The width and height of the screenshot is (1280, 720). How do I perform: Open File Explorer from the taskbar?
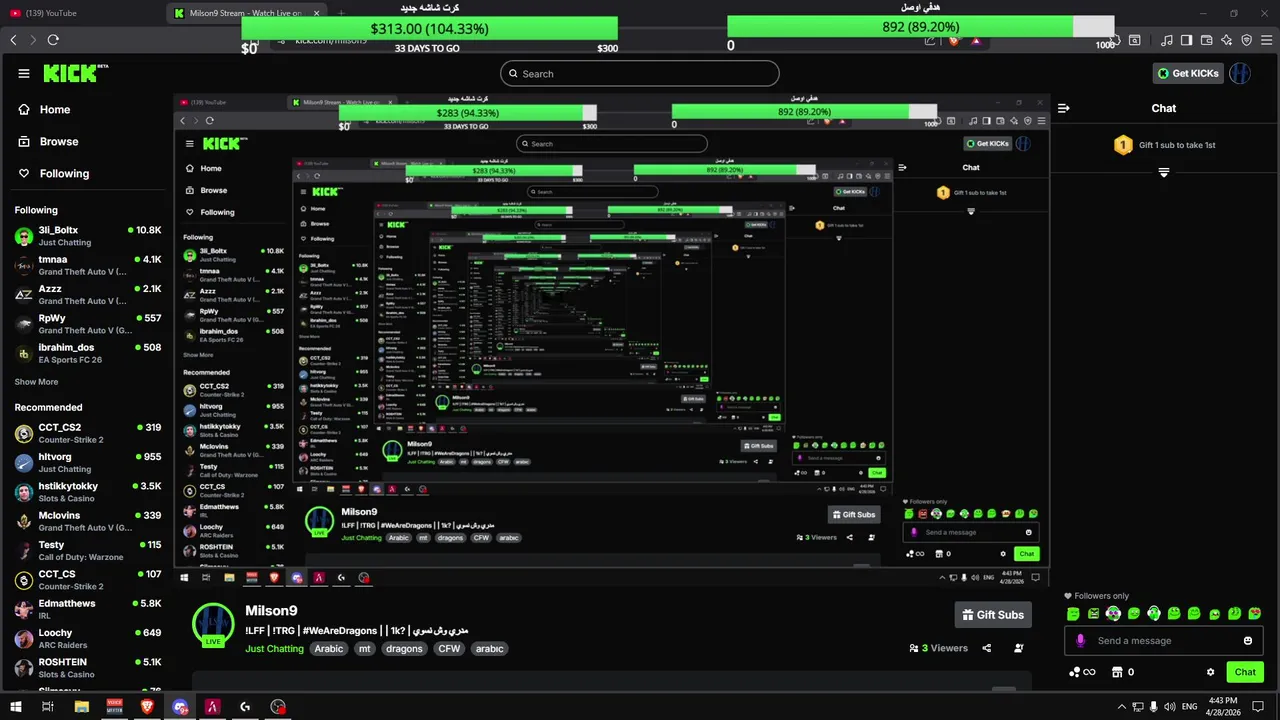coord(81,707)
